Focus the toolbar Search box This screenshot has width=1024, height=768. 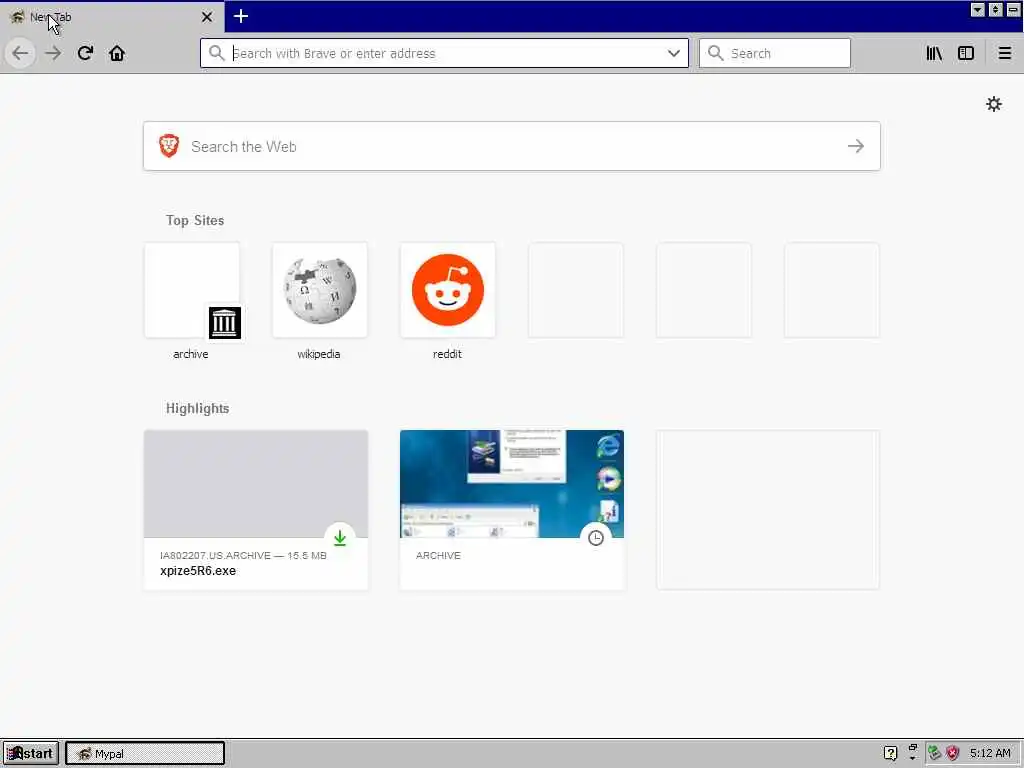(x=775, y=53)
